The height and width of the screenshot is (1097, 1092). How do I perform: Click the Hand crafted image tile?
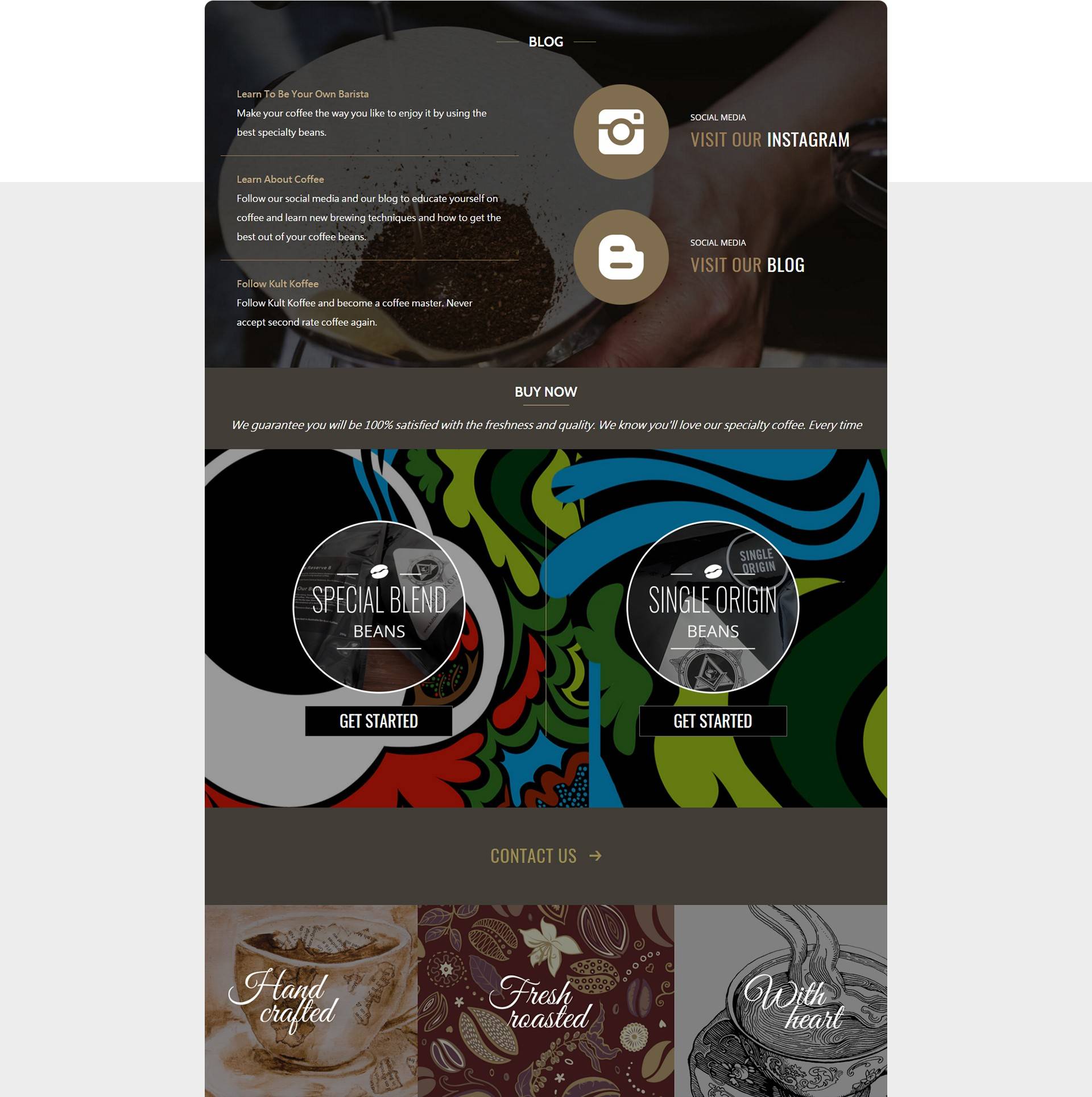[x=311, y=1001]
